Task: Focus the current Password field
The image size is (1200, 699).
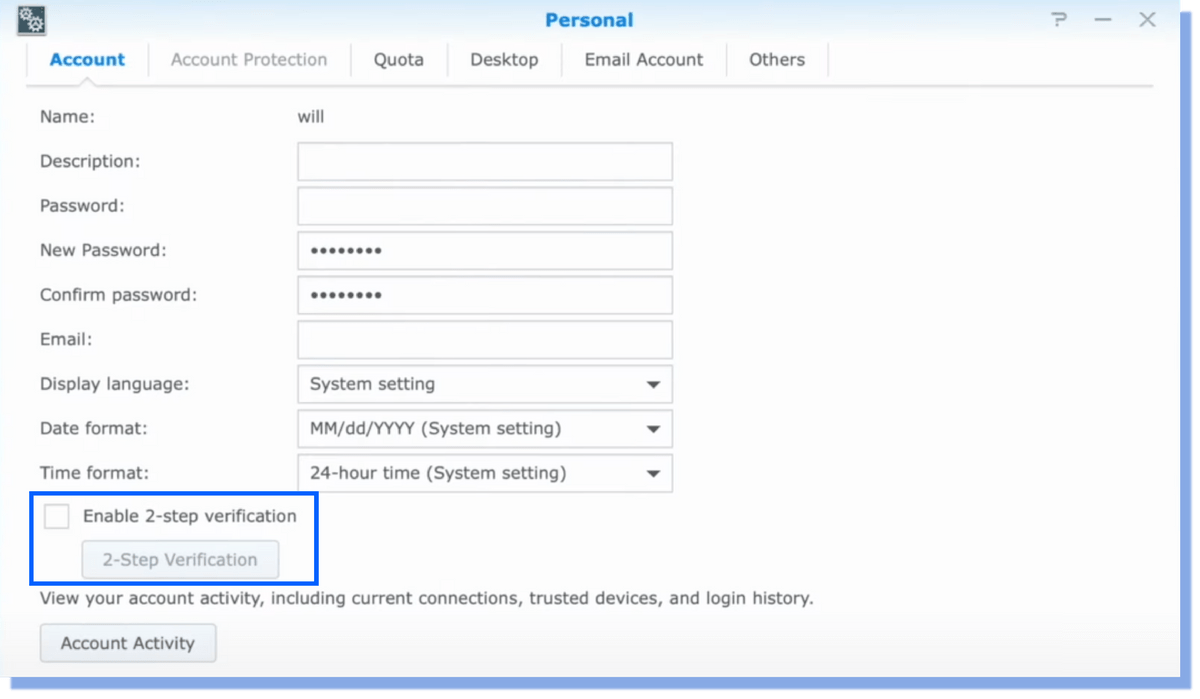Action: (x=485, y=206)
